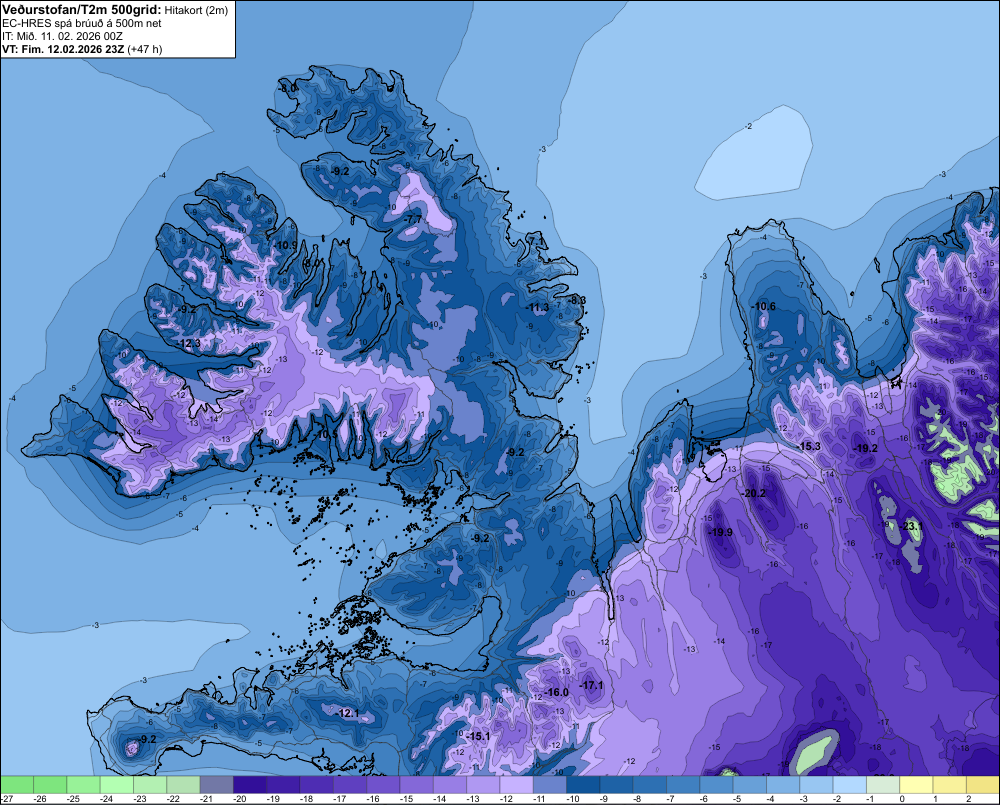
Task: Click the bold "-12.3" temperature label
Action: 189,343
